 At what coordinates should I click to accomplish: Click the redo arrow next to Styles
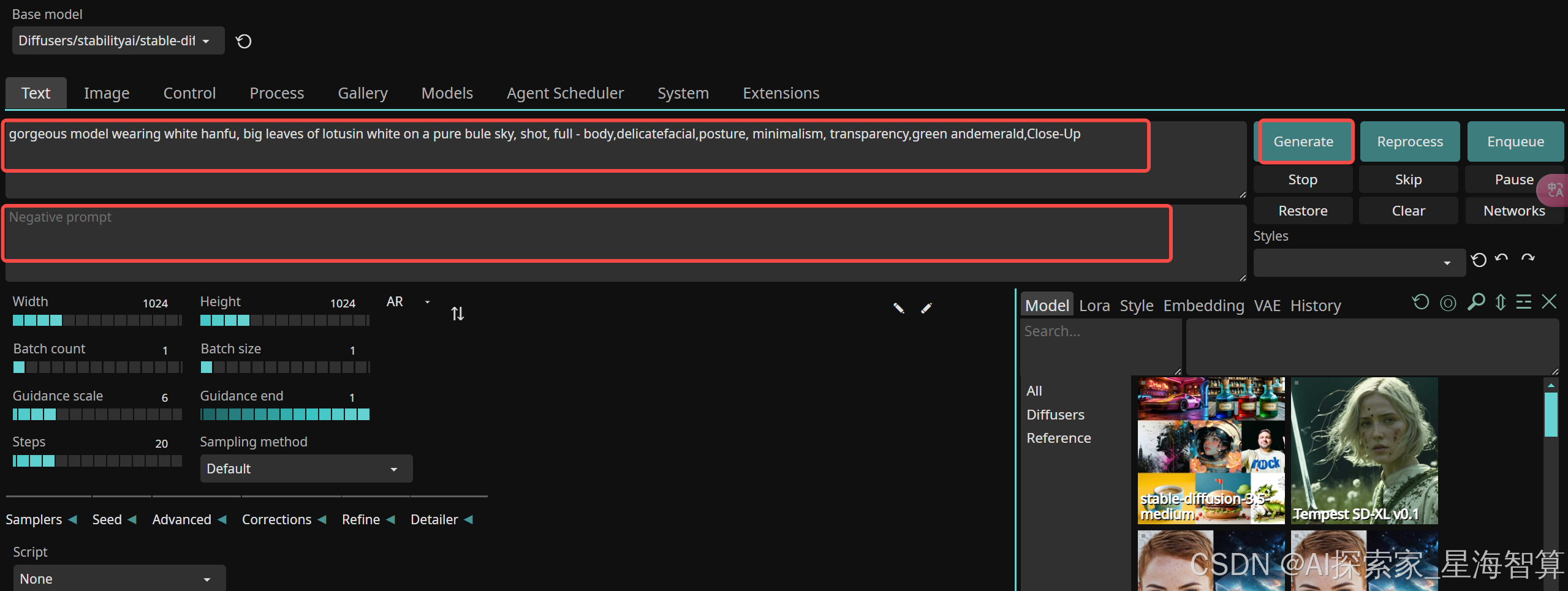[x=1528, y=258]
